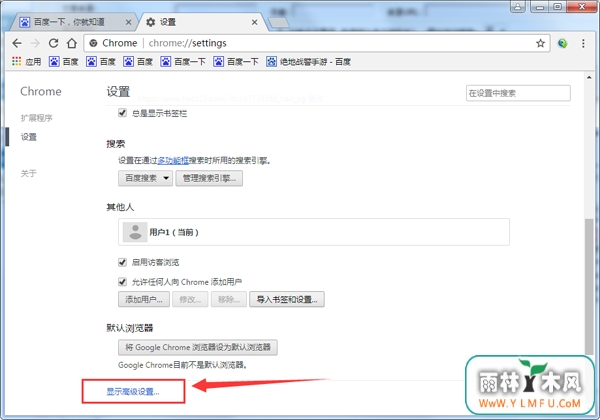Toggle 启用访客浏览 checkbox

coord(122,262)
